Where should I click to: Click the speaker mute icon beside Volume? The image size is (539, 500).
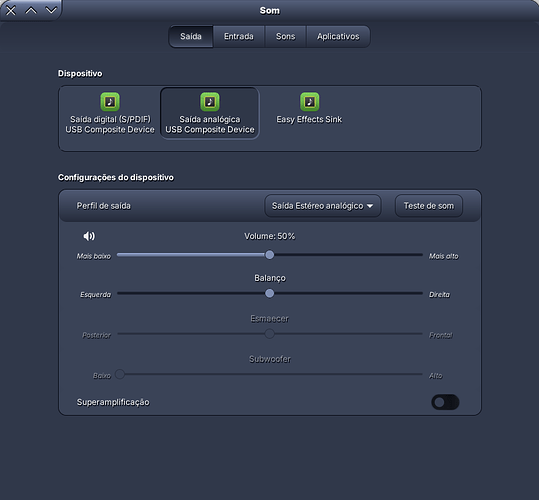tap(89, 236)
